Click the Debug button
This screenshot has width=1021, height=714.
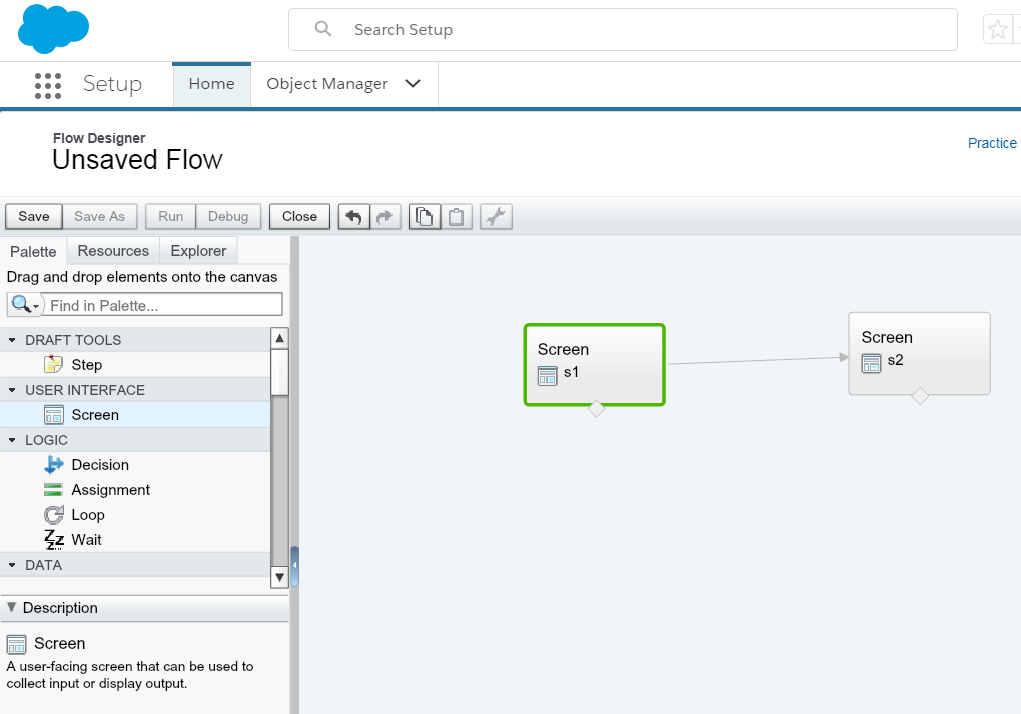tap(228, 217)
